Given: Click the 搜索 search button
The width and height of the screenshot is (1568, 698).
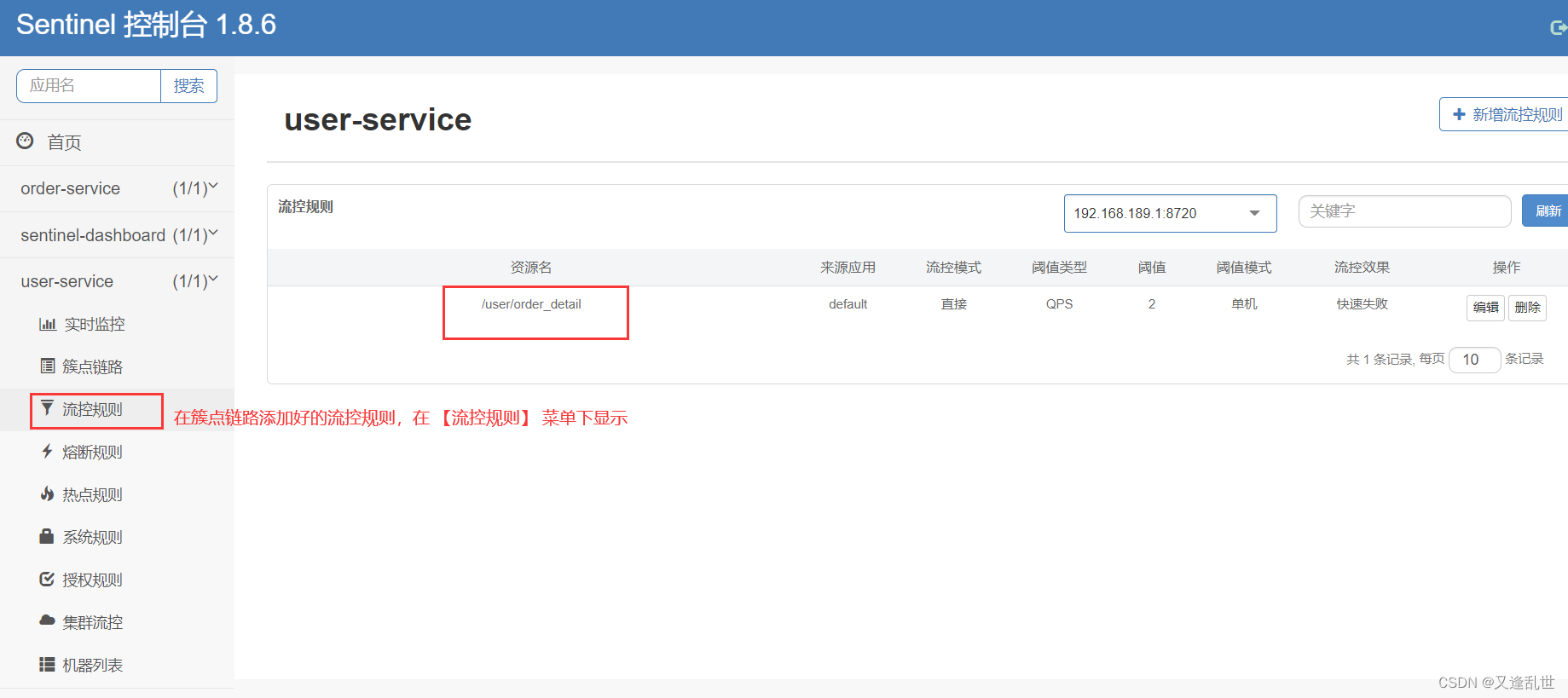Looking at the screenshot, I should 188,86.
